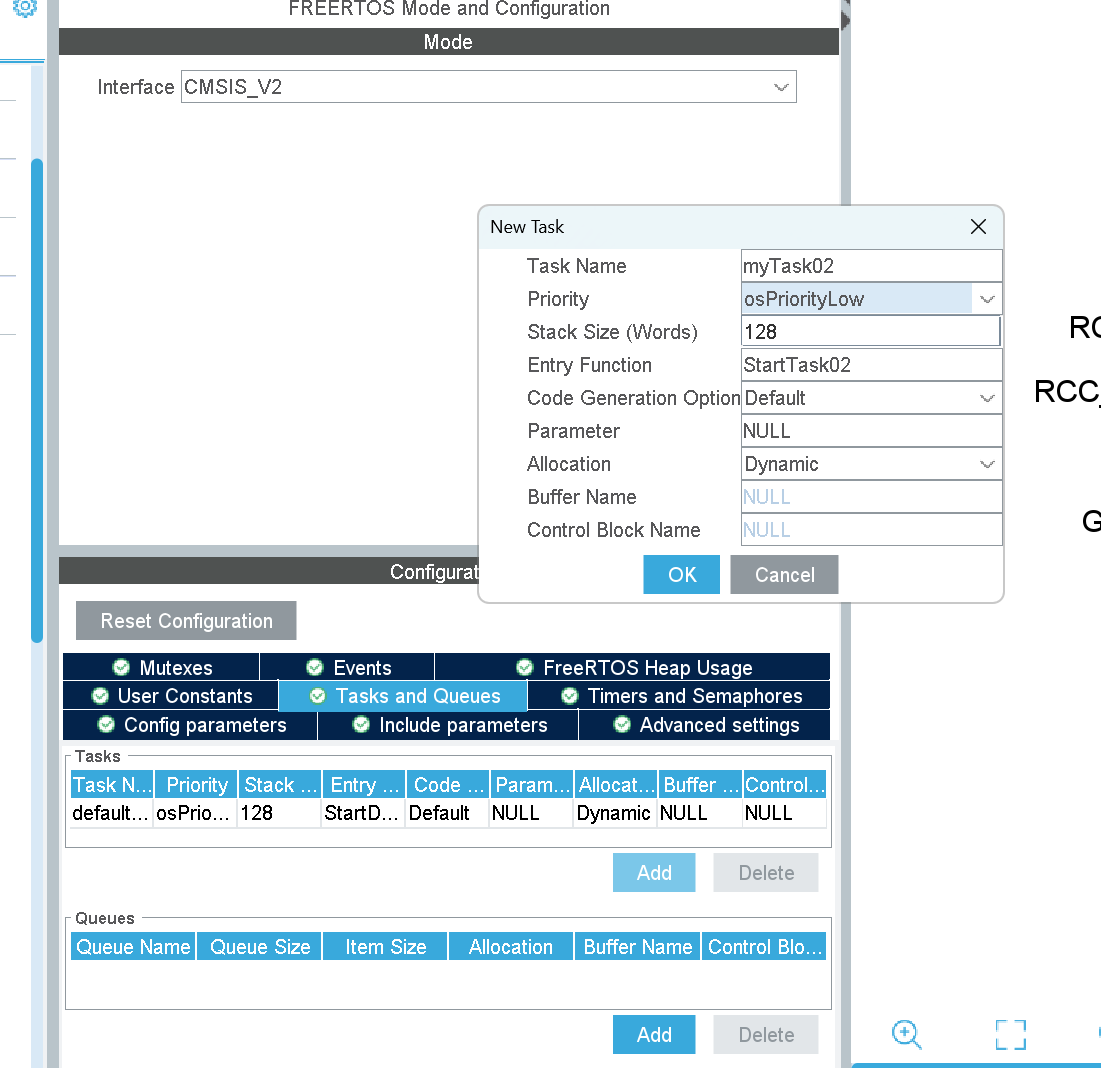1101x1068 pixels.
Task: Open the Timers and Semaphores tab
Action: click(x=679, y=696)
